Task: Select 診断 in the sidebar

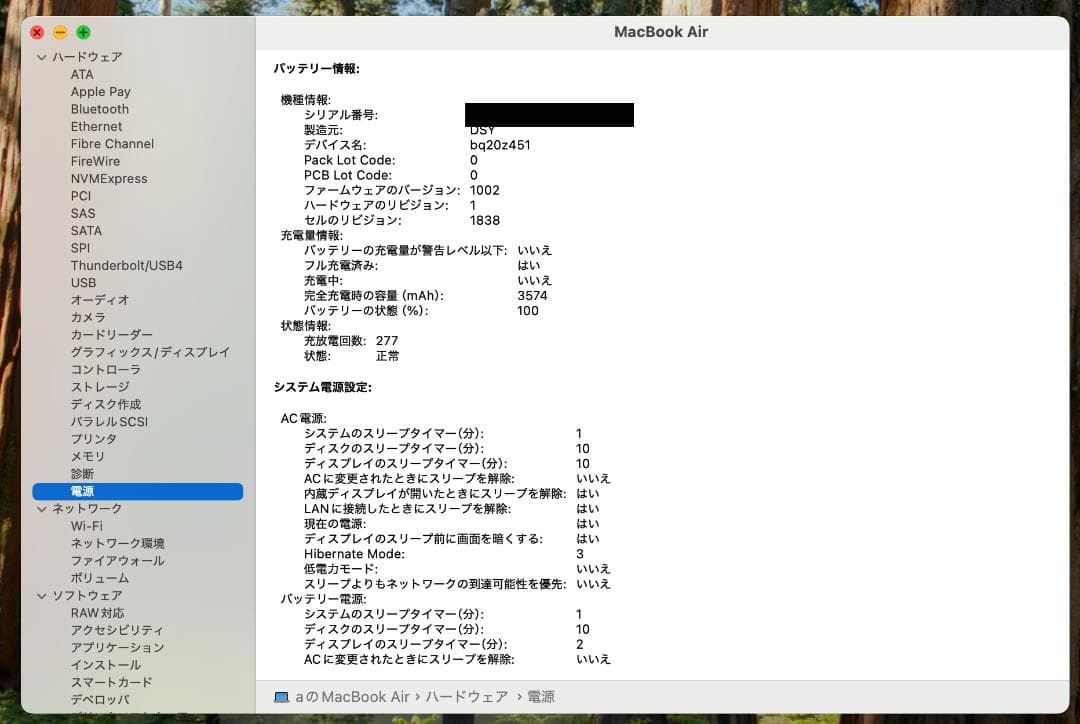Action: (82, 474)
